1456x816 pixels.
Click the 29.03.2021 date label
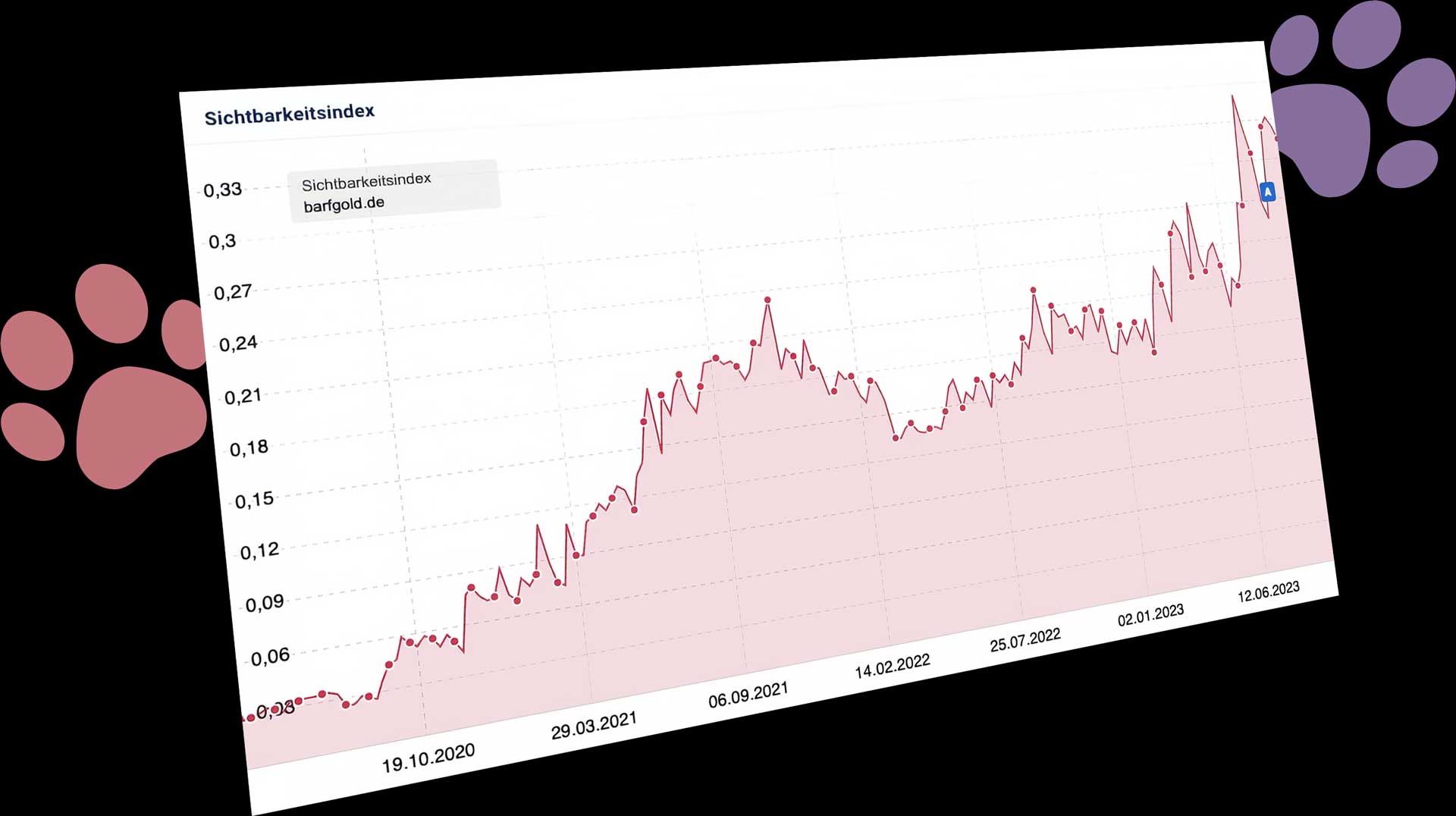594,725
